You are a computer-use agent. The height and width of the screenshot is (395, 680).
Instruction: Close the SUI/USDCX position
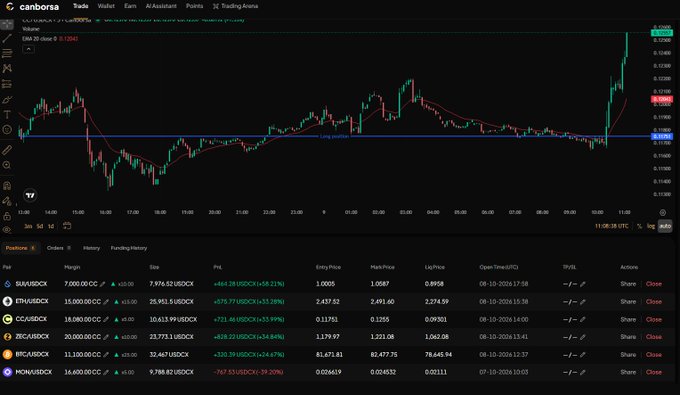[654, 284]
